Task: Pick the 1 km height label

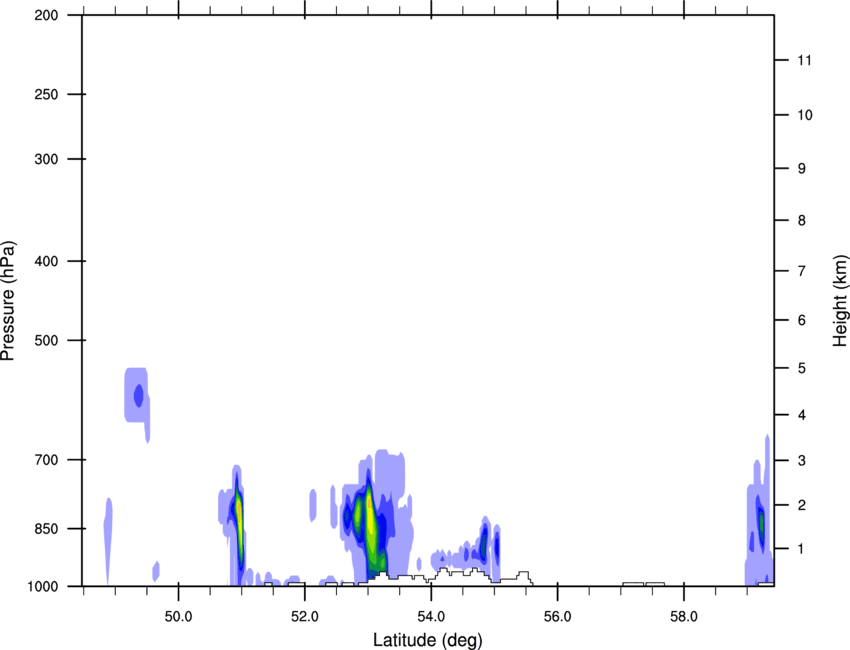Action: (x=802, y=549)
